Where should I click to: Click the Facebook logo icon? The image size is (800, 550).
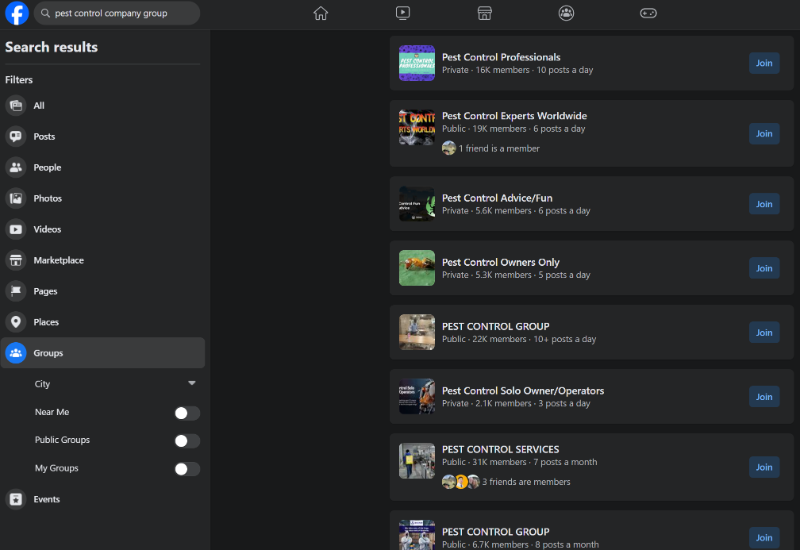click(x=16, y=13)
